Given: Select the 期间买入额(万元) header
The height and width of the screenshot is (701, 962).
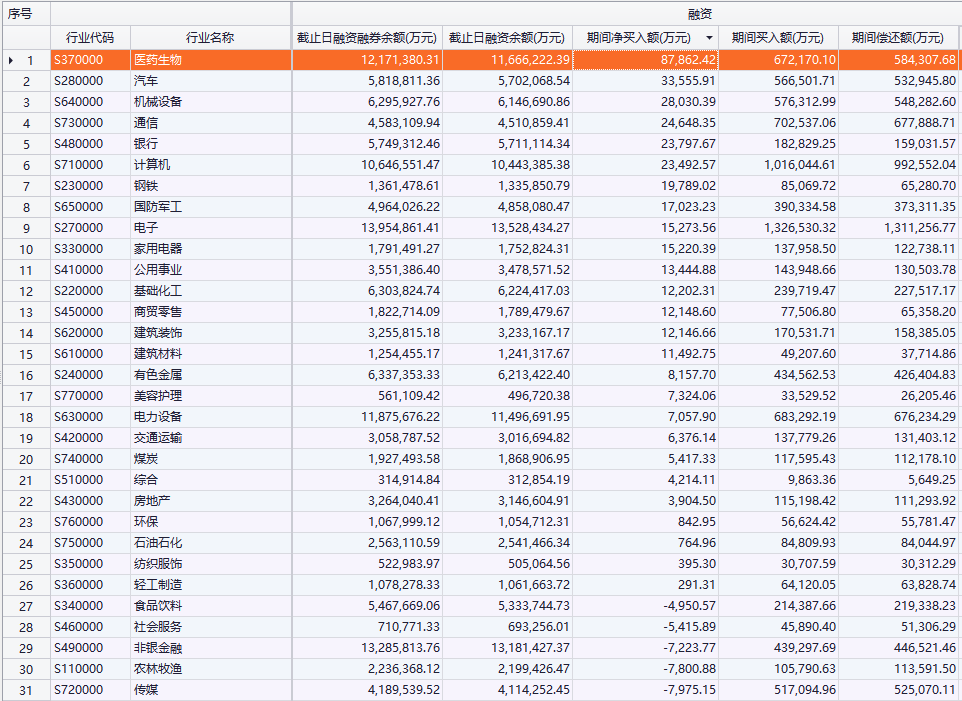Looking at the screenshot, I should tap(778, 38).
